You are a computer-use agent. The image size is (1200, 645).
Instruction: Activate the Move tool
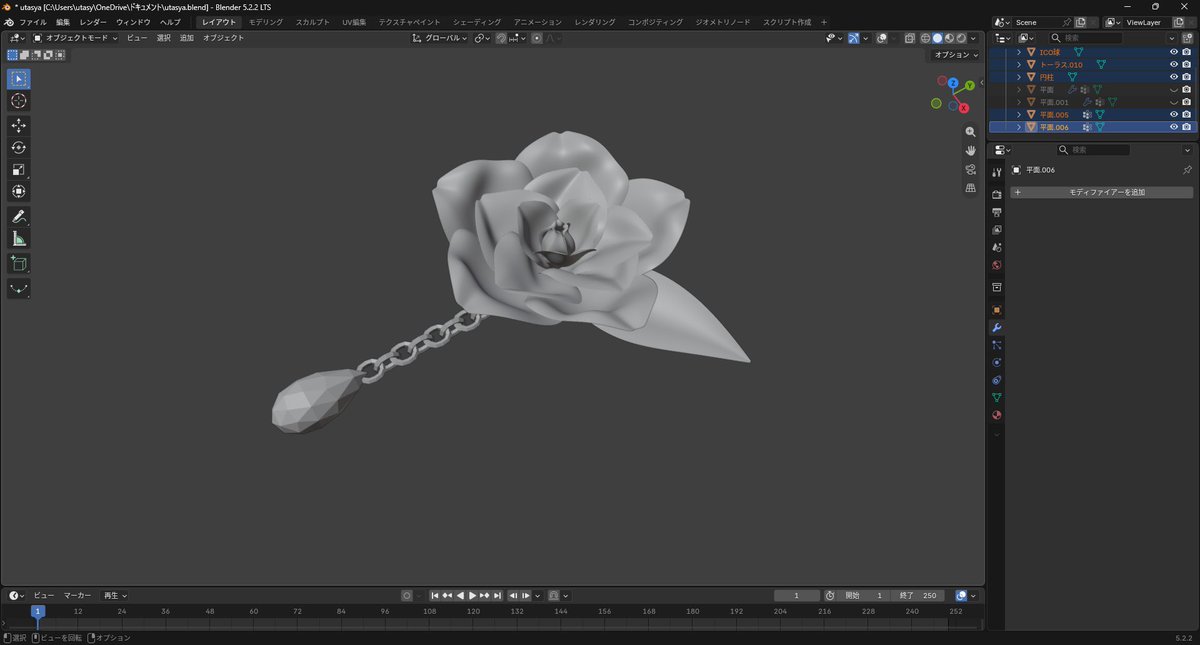[x=19, y=126]
